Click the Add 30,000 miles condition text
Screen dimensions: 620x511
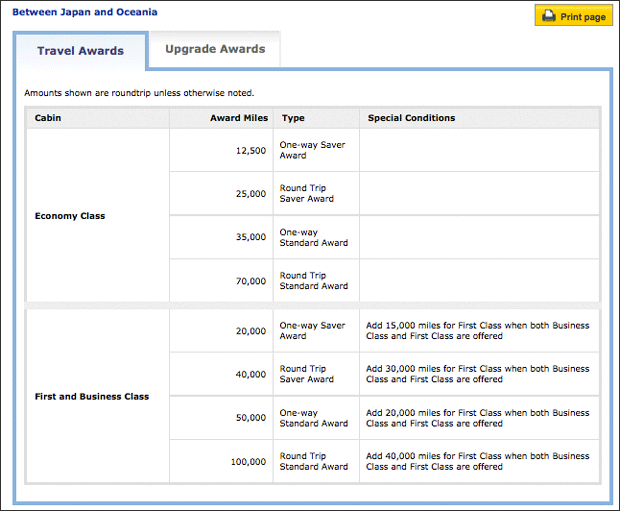pyautogui.click(x=477, y=374)
